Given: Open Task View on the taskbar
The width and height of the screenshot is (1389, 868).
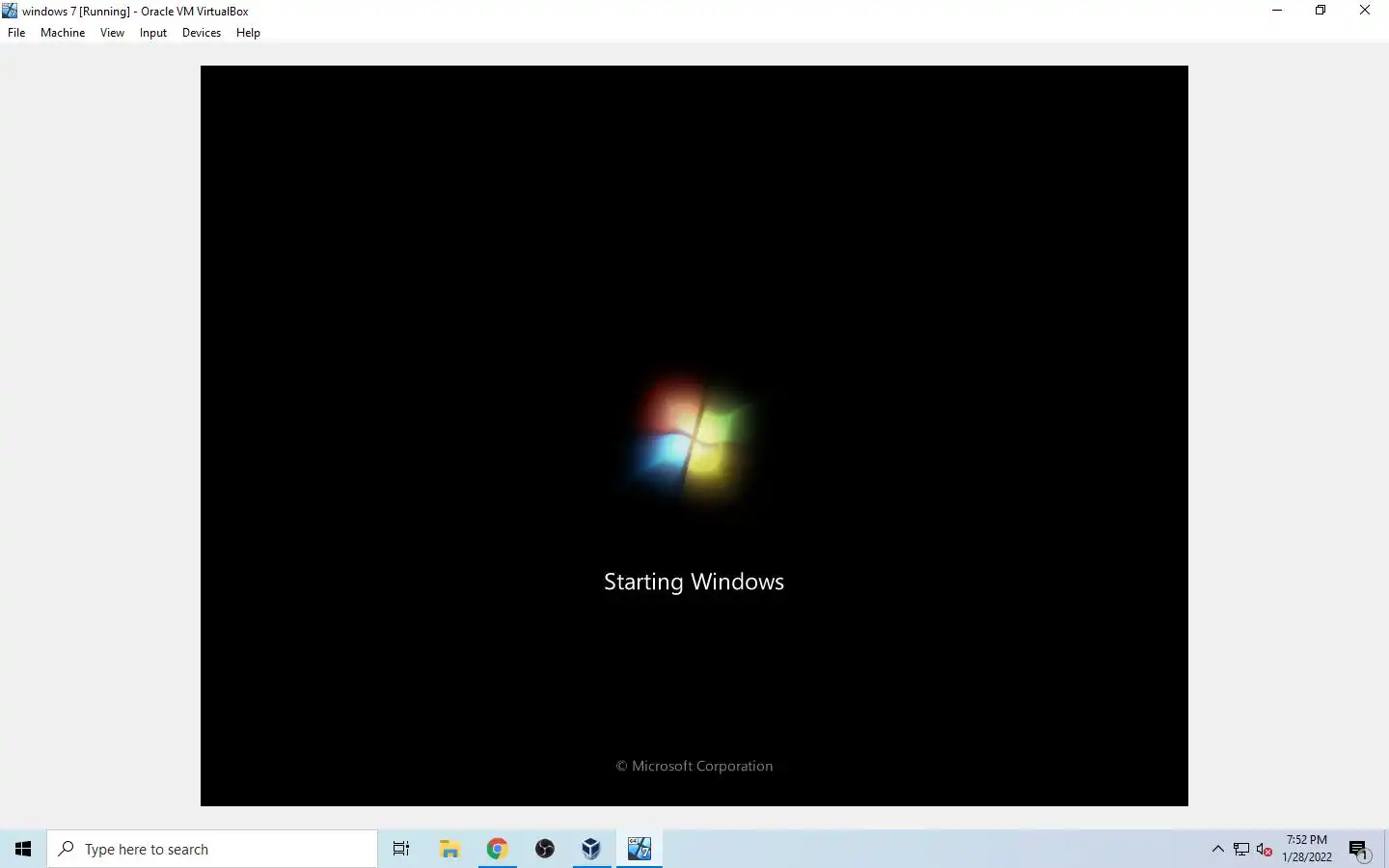Looking at the screenshot, I should pos(401,849).
